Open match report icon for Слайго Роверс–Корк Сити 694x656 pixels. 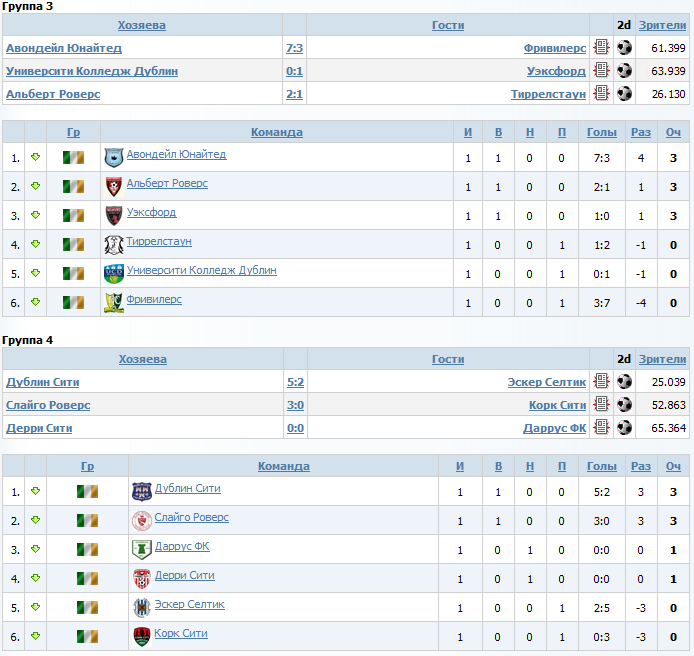(601, 404)
